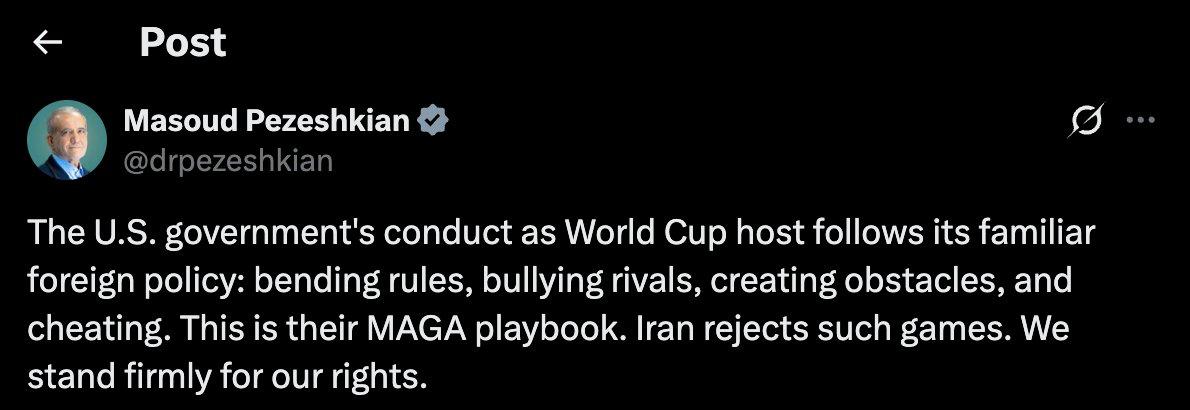Open the Grok explain-this-post icon
This screenshot has height=410, width=1190.
coord(1085,120)
